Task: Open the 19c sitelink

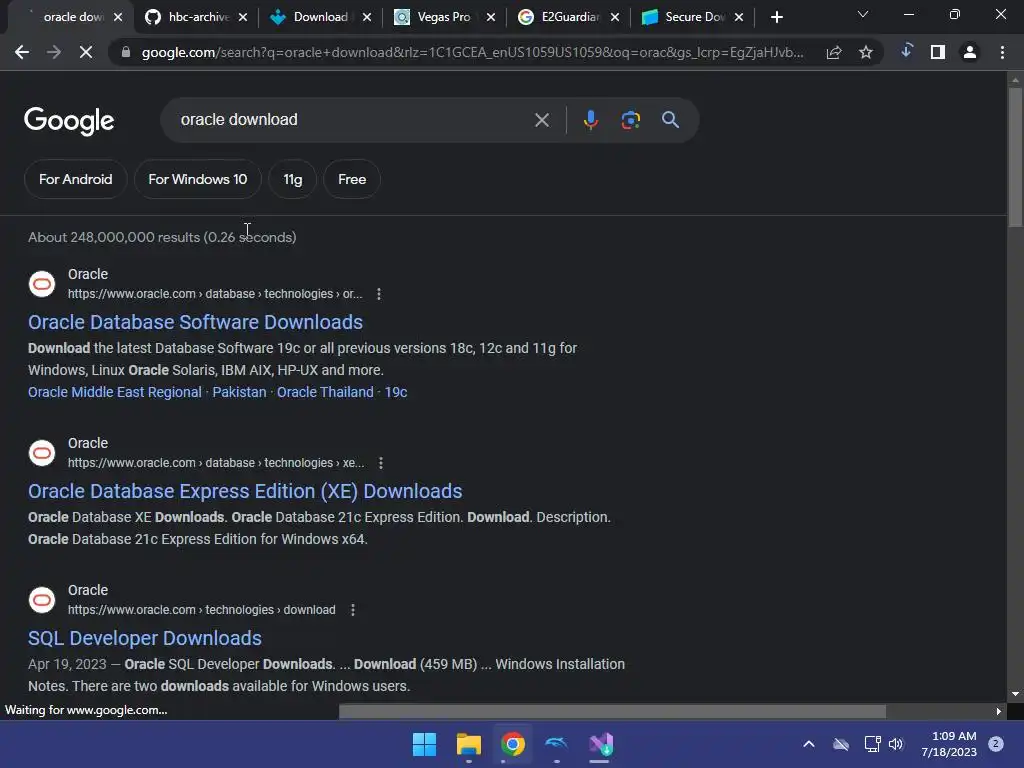Action: pos(396,392)
